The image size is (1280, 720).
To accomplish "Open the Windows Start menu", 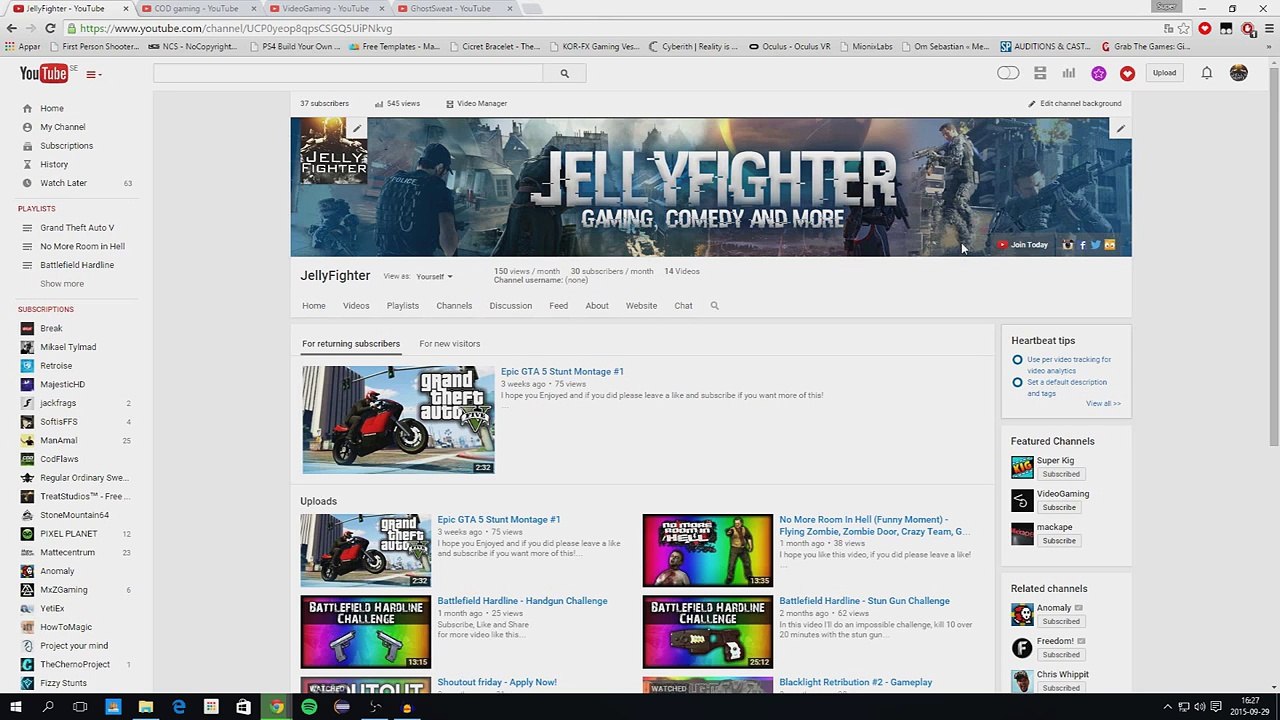I will tap(15, 707).
